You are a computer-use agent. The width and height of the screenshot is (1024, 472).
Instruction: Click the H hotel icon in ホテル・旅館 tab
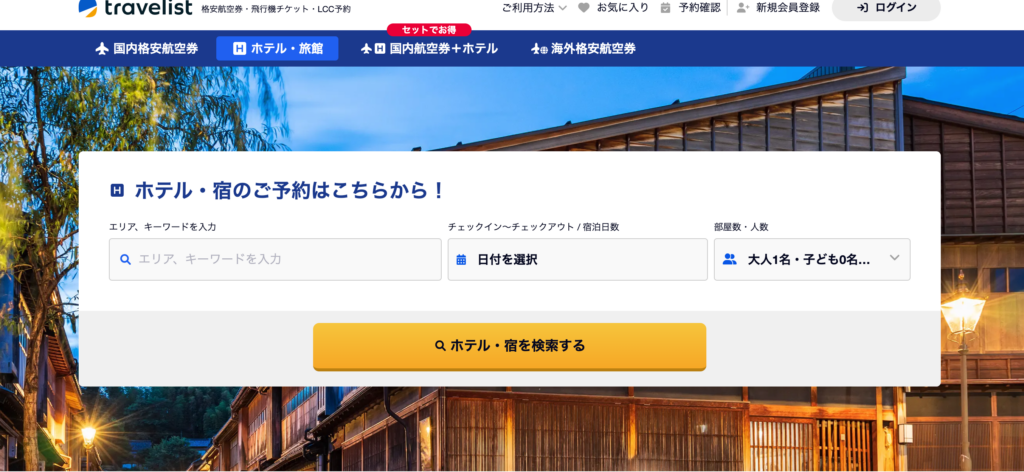point(239,48)
